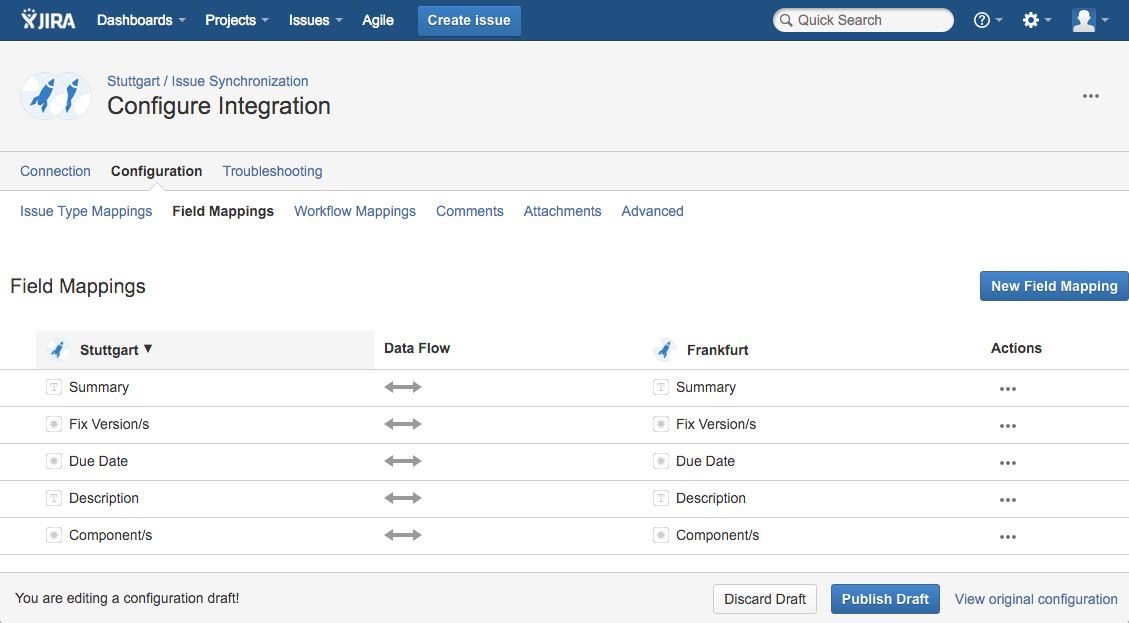Click data flow arrow for Summary row
Screen dimensions: 1129x623
pyautogui.click(x=402, y=387)
